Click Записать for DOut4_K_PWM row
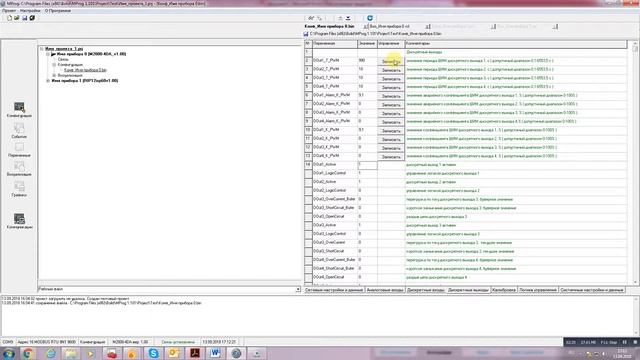Image resolution: width=640 pixels, height=360 pixels. (391, 157)
